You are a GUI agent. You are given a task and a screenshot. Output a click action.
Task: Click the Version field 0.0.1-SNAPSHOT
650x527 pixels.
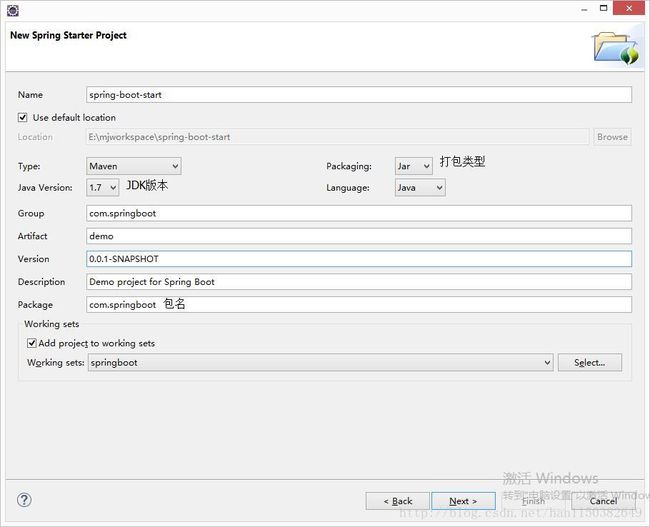coord(359,259)
